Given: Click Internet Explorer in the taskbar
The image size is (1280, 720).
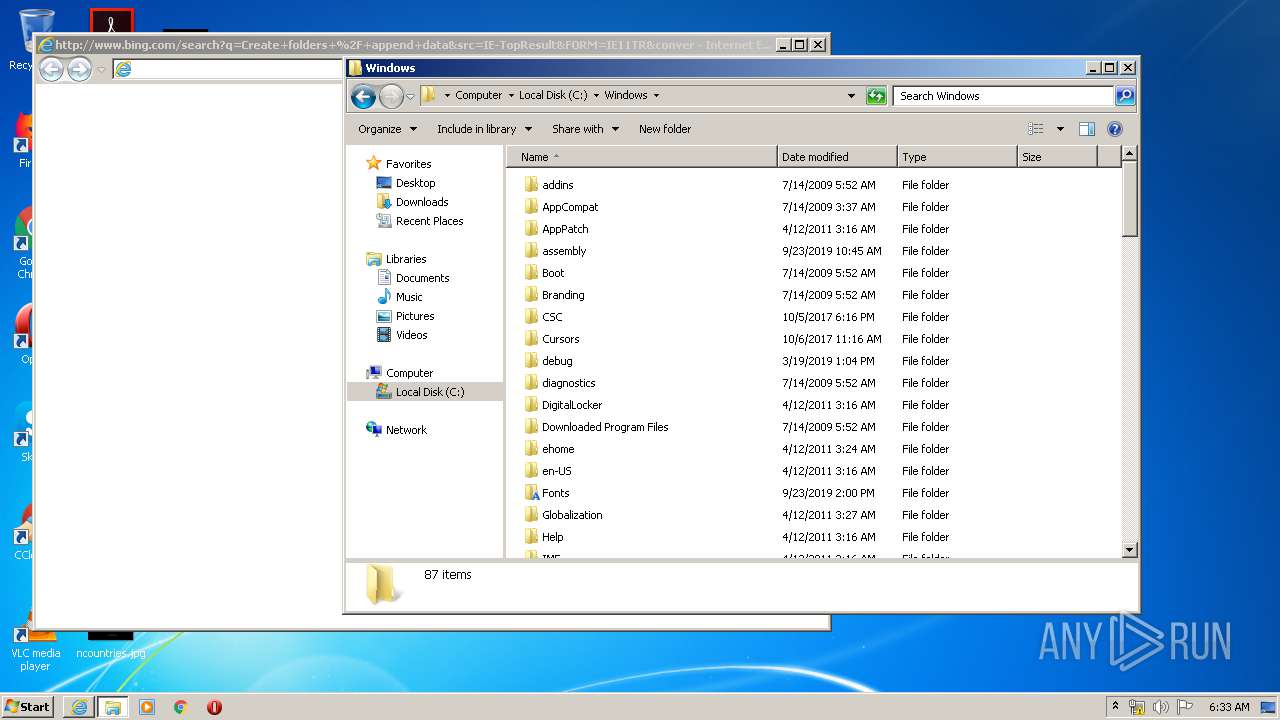Looking at the screenshot, I should (x=79, y=707).
